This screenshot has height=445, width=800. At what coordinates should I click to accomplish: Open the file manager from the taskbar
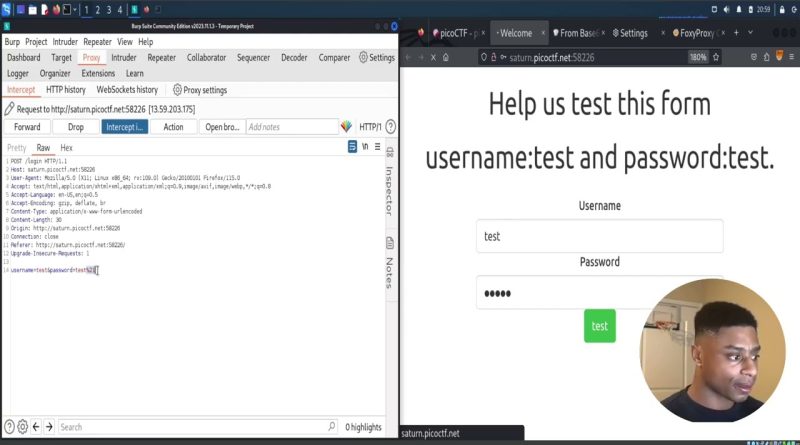33,10
